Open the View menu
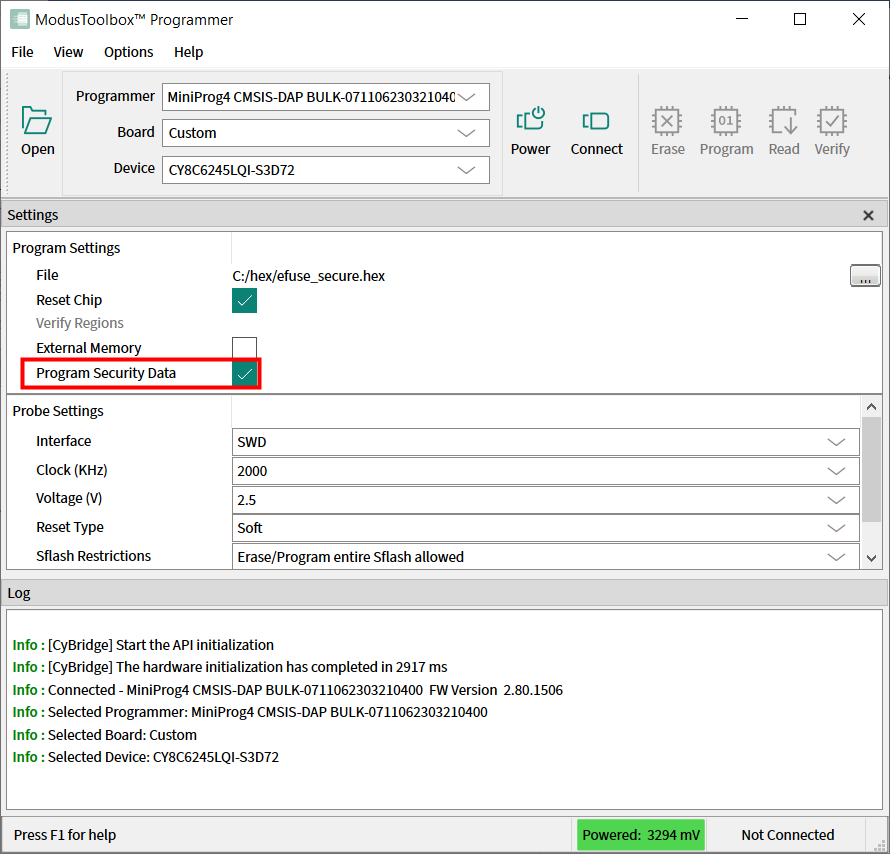Screen dimensions: 890x854 pos(68,52)
